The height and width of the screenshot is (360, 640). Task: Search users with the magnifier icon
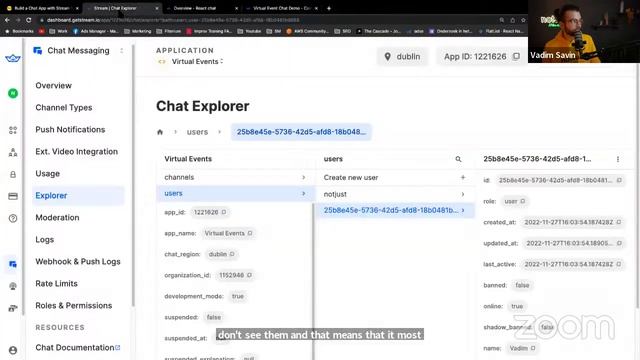(x=458, y=159)
